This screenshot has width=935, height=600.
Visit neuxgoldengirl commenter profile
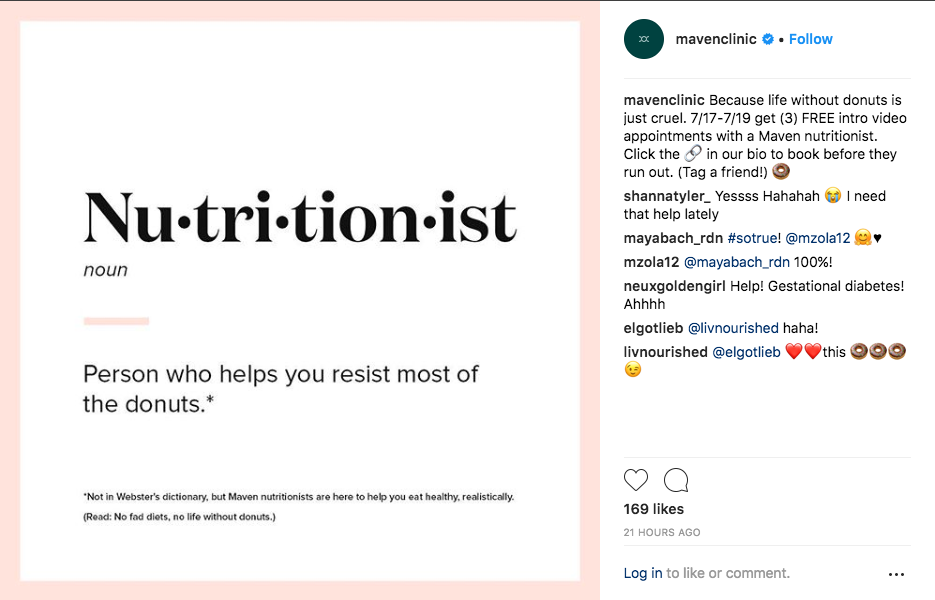click(x=674, y=286)
